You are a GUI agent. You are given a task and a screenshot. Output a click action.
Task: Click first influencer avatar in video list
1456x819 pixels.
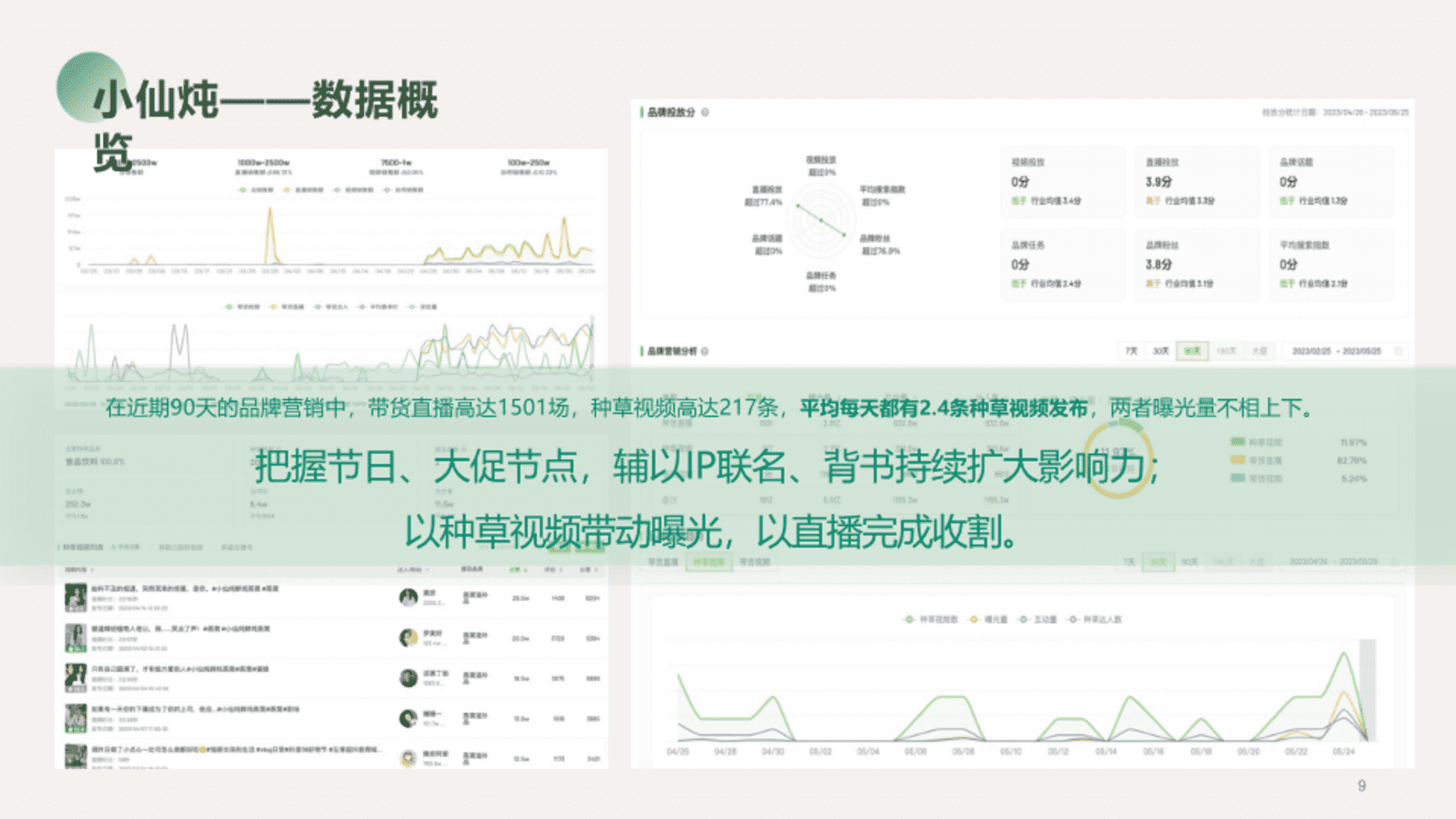(x=409, y=598)
